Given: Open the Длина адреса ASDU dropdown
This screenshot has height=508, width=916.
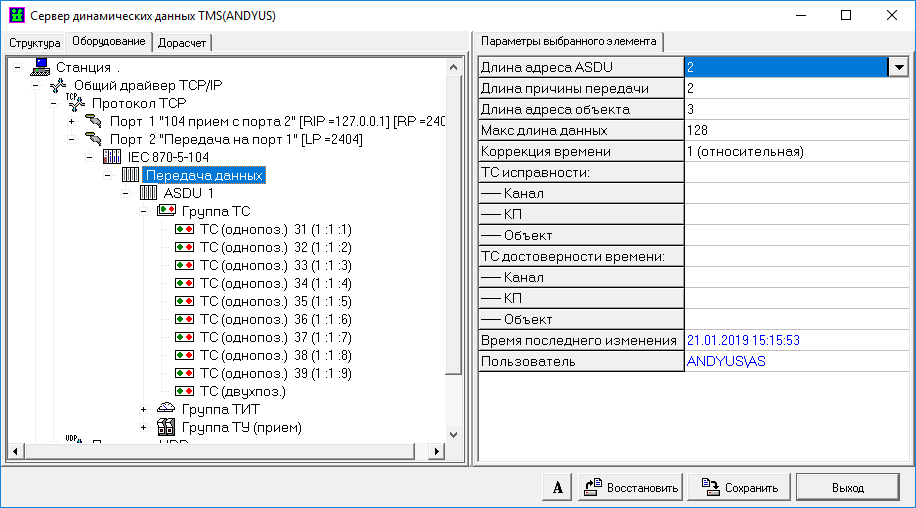Looking at the screenshot, I should coord(898,67).
